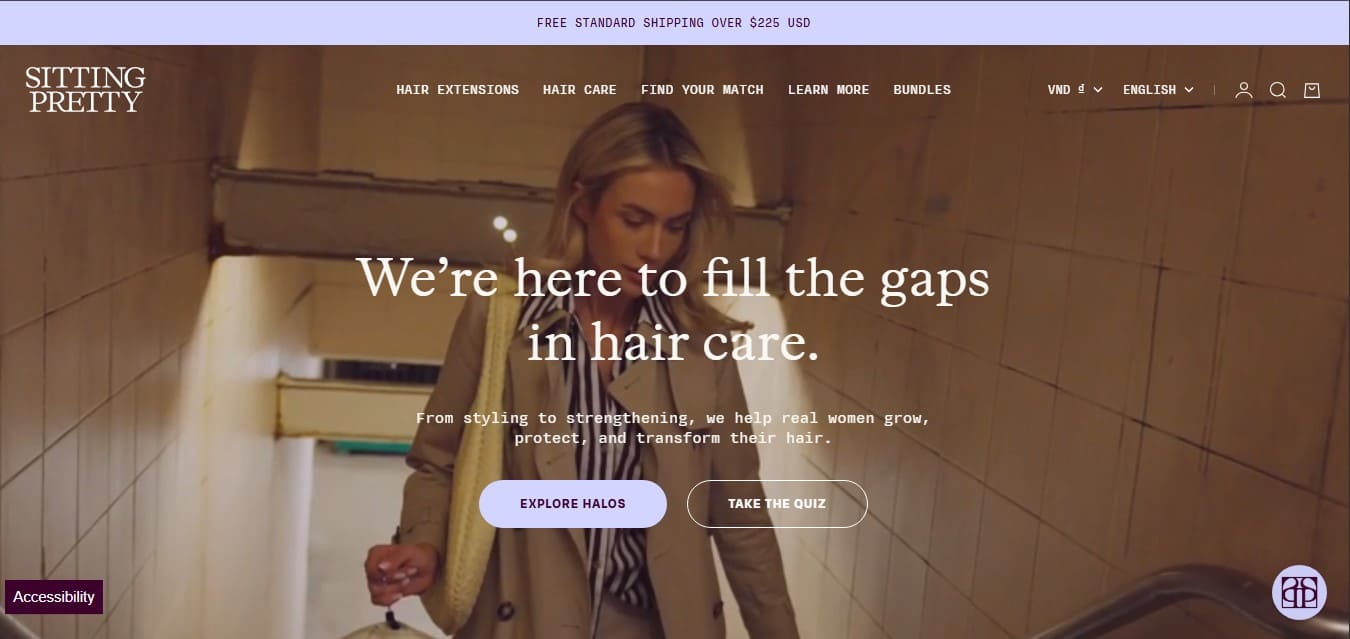Screen dimensions: 1350x639
Task: Open the Hair Extensions menu
Action: [457, 90]
